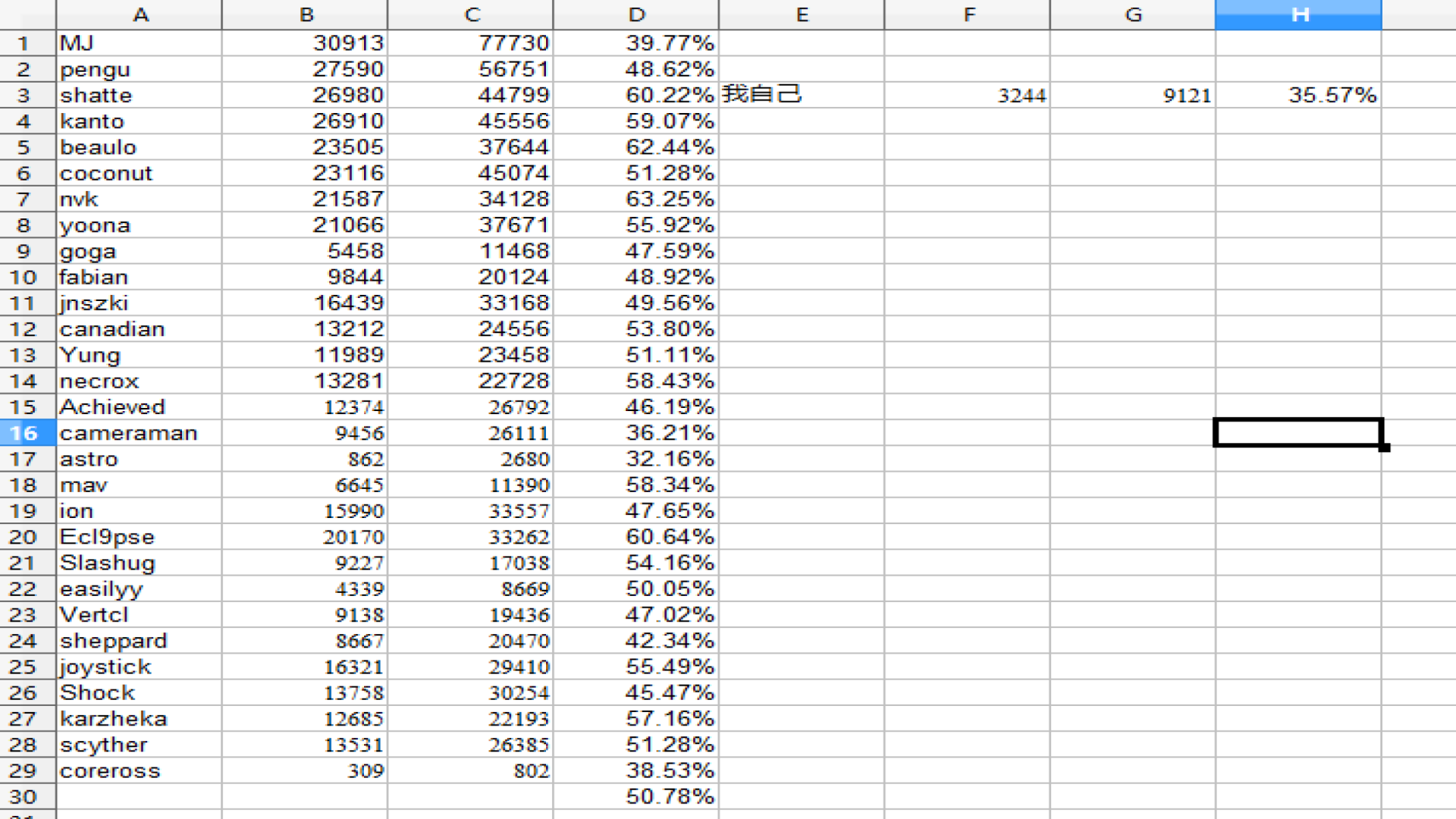Image resolution: width=1456 pixels, height=819 pixels.
Task: Click the 35.57% cell
Action: coord(1298,96)
